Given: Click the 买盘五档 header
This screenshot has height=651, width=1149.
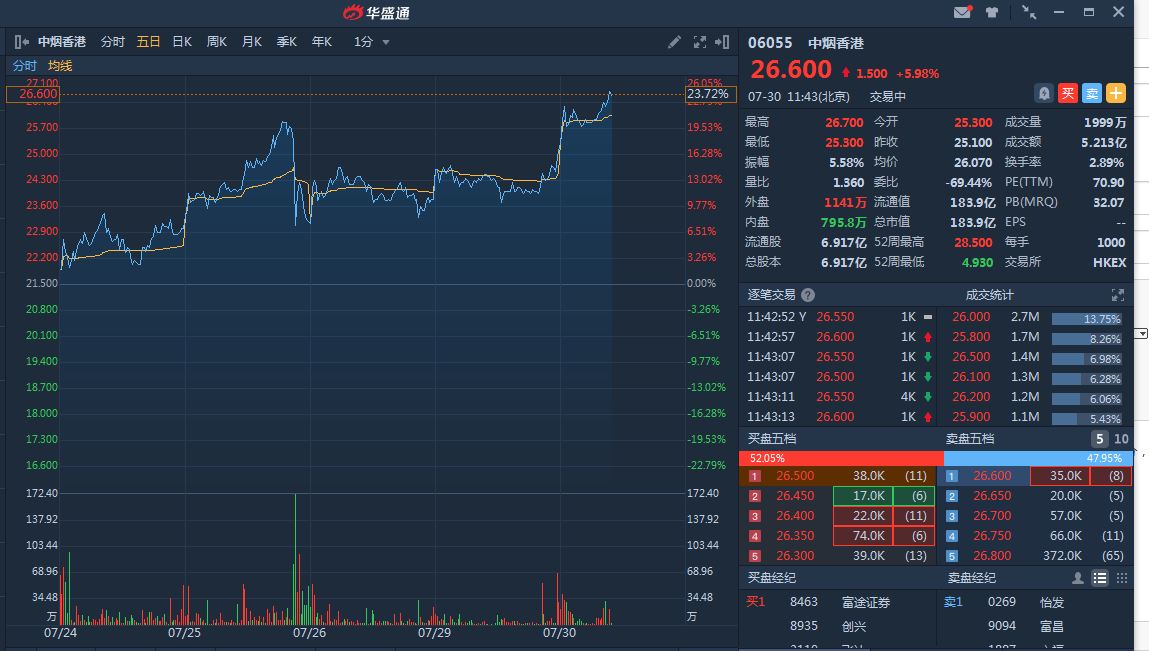Looking at the screenshot, I should tap(772, 438).
